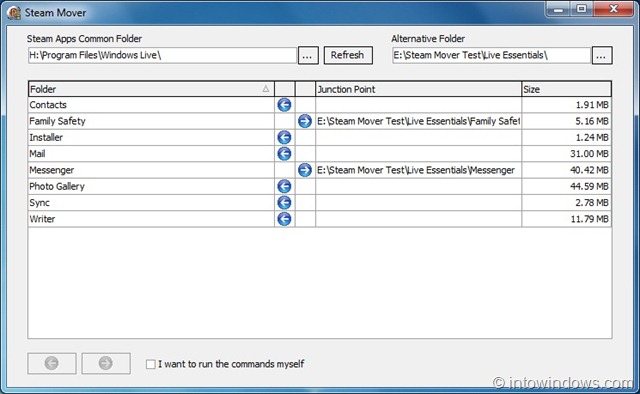Image resolution: width=640 pixels, height=394 pixels.
Task: Click the left arrow icon in Writer row
Action: pyautogui.click(x=284, y=219)
